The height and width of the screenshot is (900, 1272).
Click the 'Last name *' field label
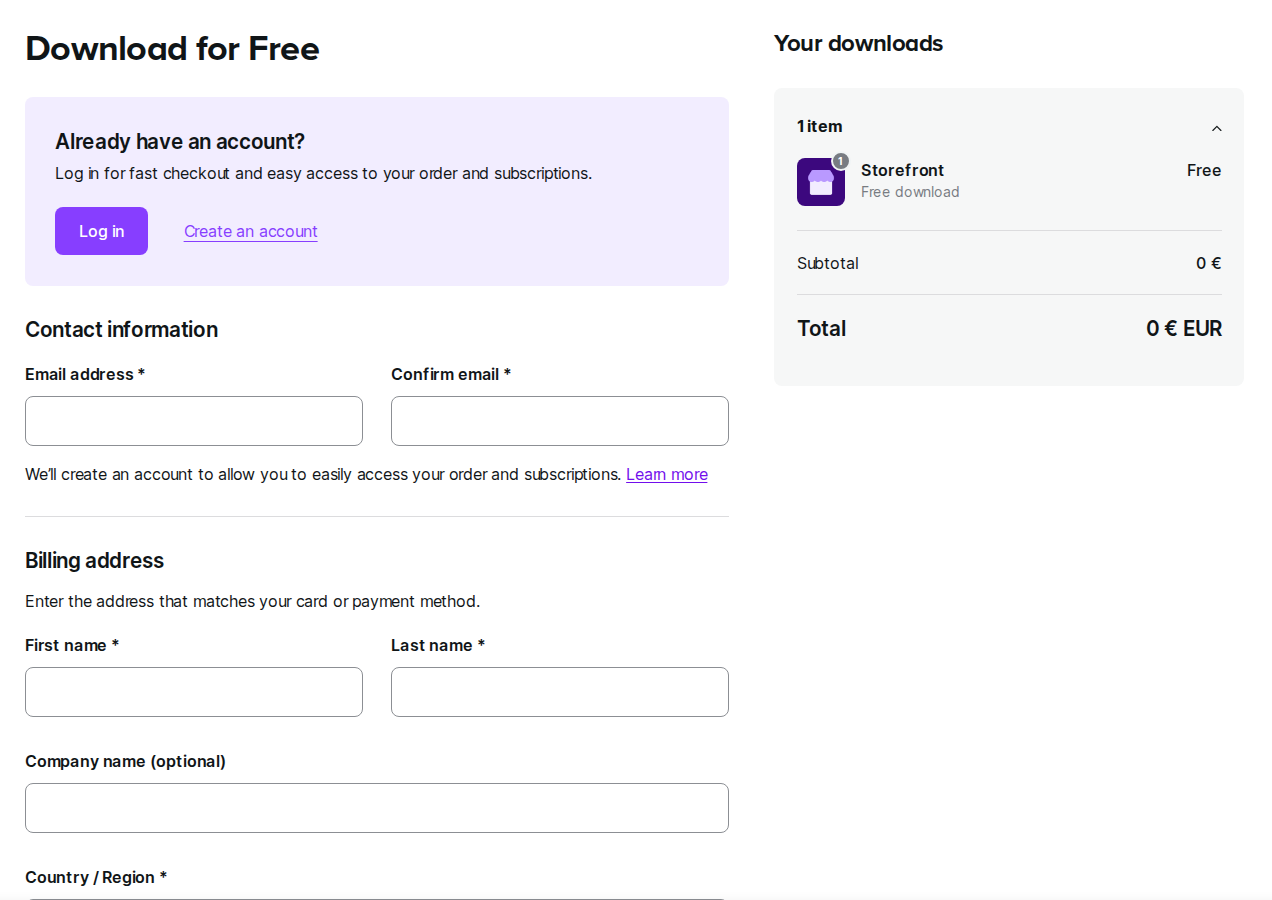pyautogui.click(x=438, y=645)
